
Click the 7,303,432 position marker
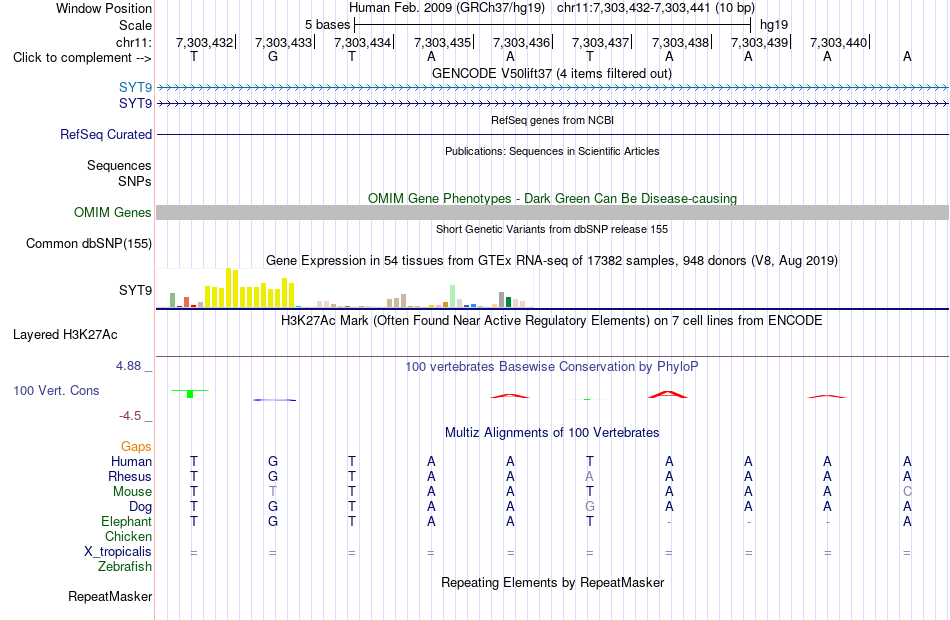coord(204,42)
